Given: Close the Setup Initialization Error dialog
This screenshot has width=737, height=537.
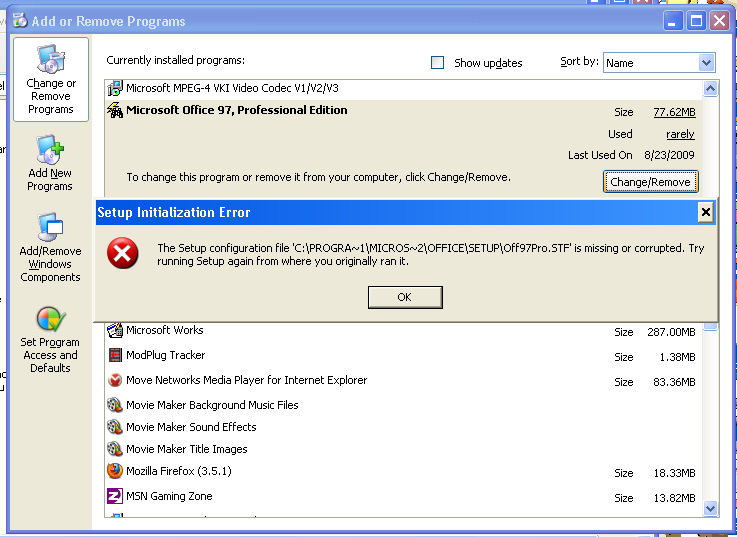Looking at the screenshot, I should 705,212.
